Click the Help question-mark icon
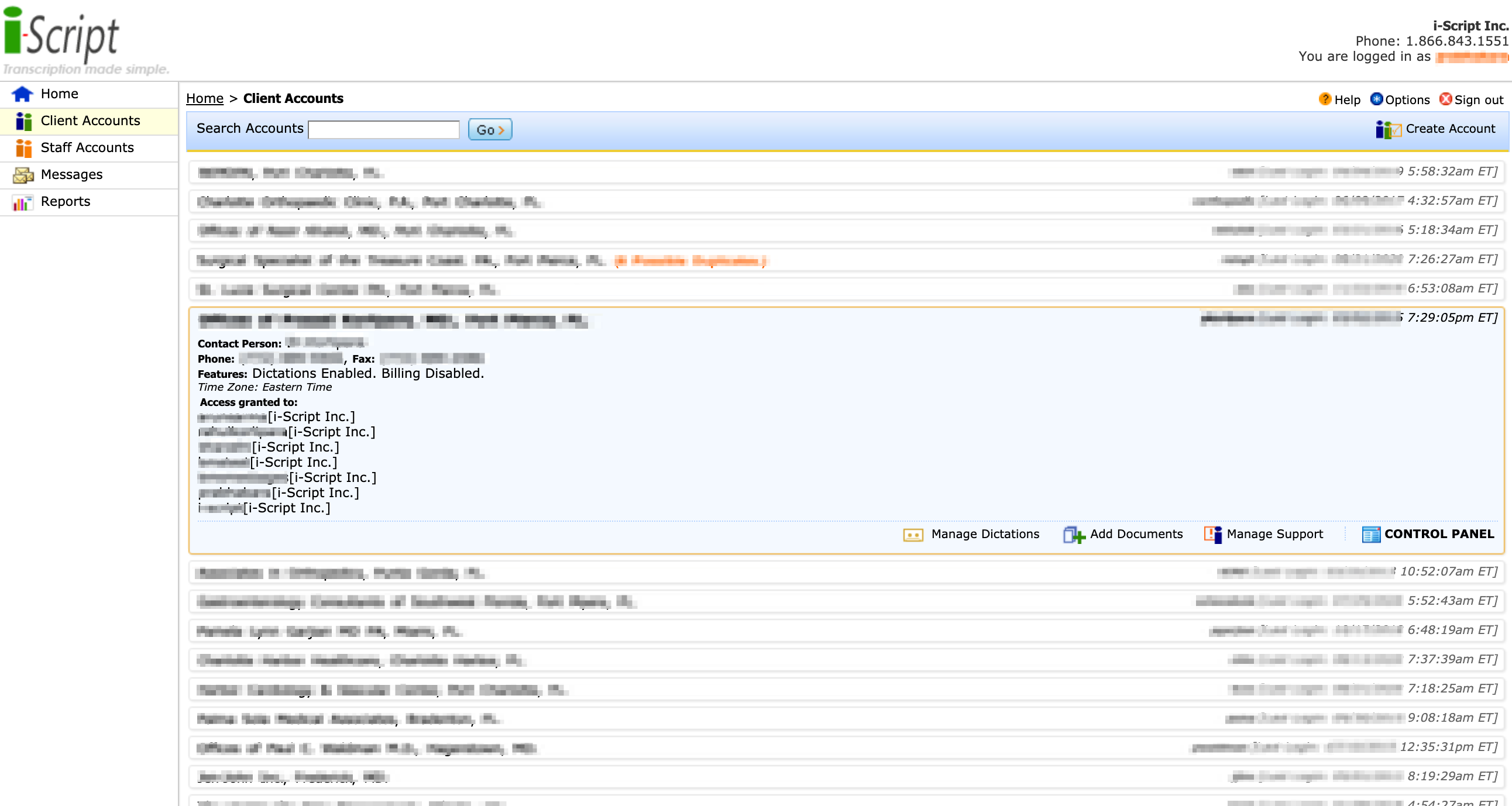Image resolution: width=1512 pixels, height=806 pixels. tap(1325, 99)
